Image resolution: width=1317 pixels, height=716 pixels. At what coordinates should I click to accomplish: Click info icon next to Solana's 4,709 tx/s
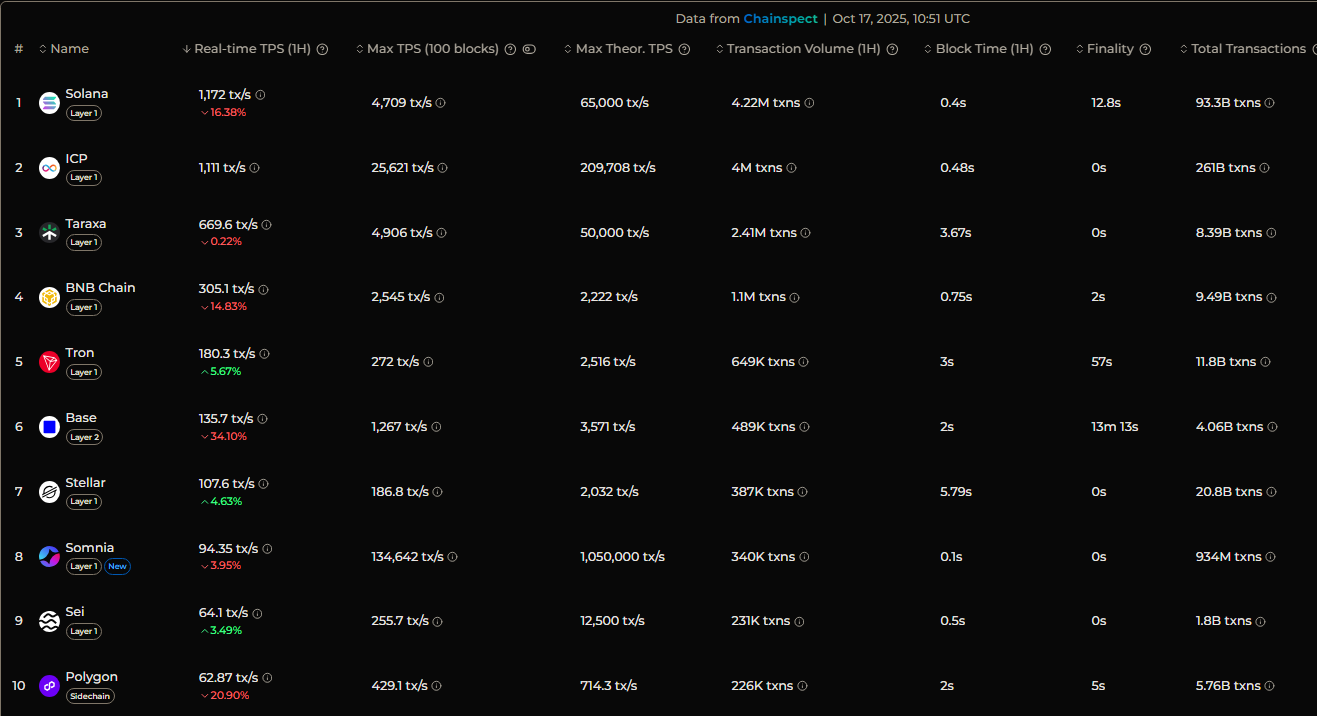pyautogui.click(x=441, y=103)
